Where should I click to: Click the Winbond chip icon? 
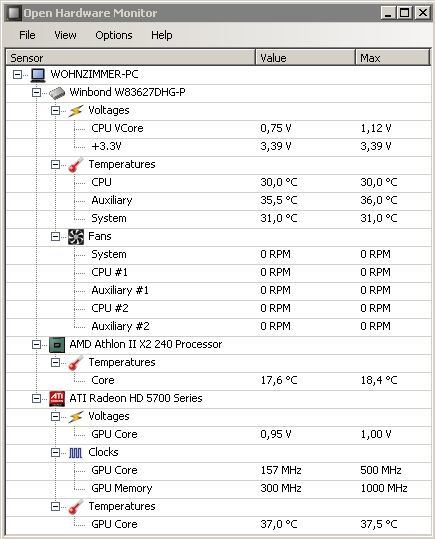tap(57, 93)
